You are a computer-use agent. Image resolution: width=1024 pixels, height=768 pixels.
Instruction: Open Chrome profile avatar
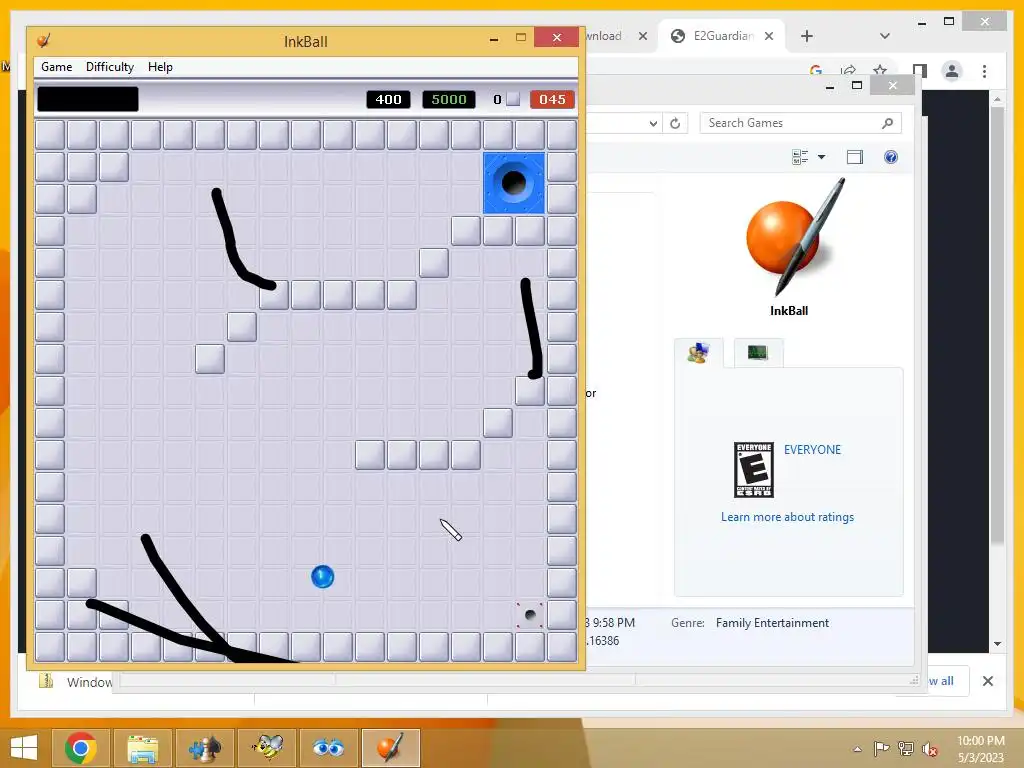point(952,71)
